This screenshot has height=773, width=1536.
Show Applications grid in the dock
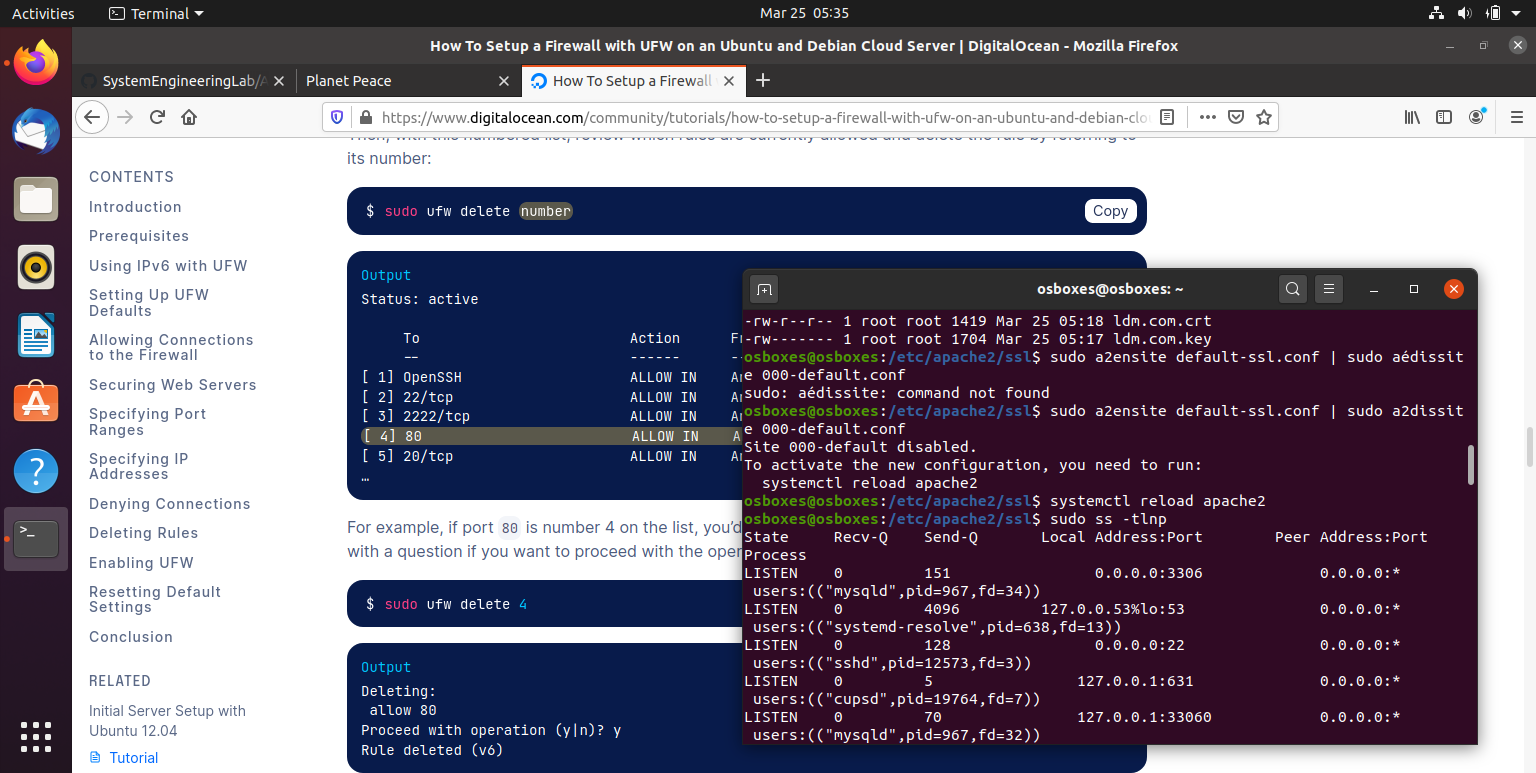pos(36,737)
